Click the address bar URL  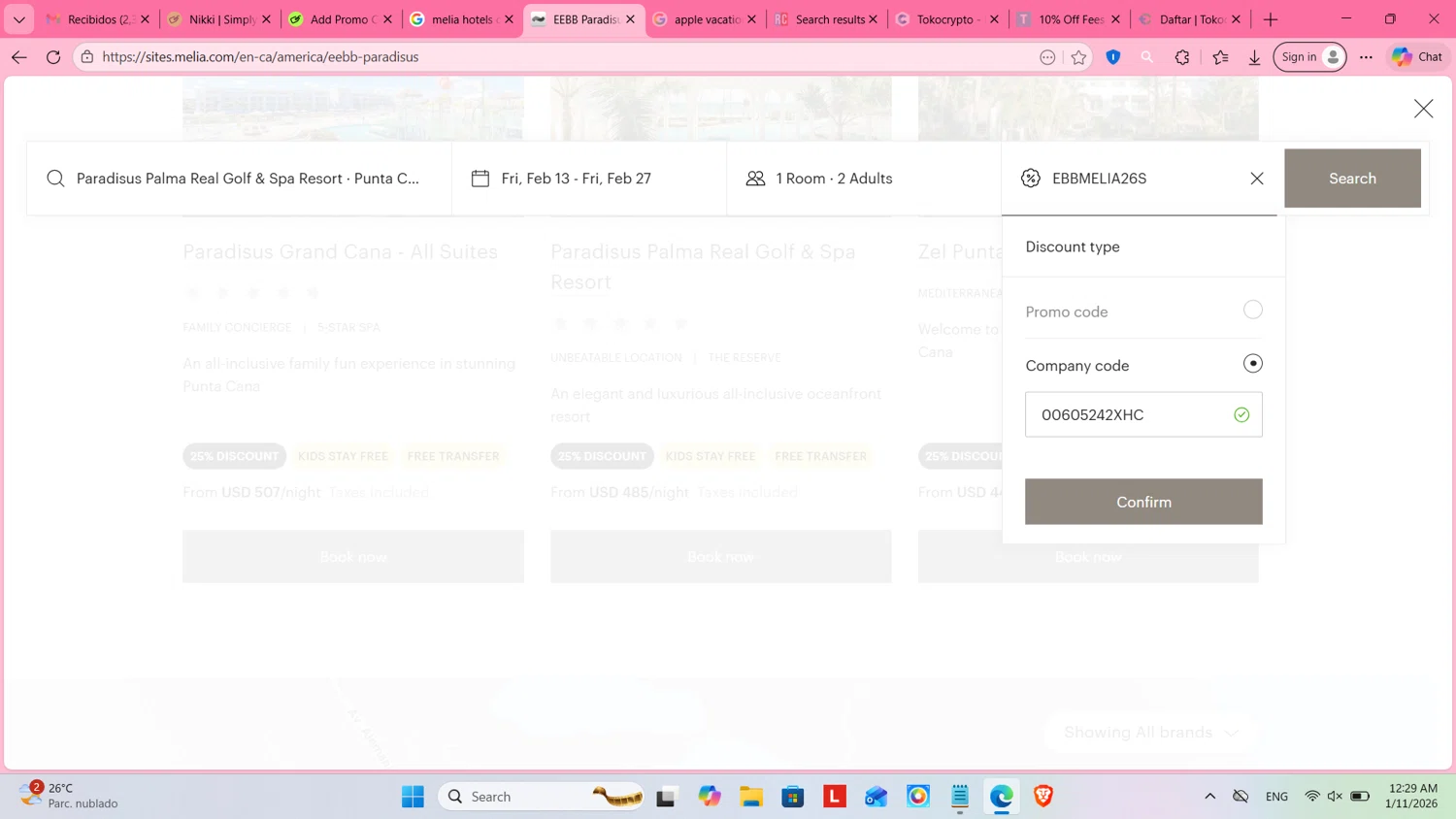click(x=260, y=57)
